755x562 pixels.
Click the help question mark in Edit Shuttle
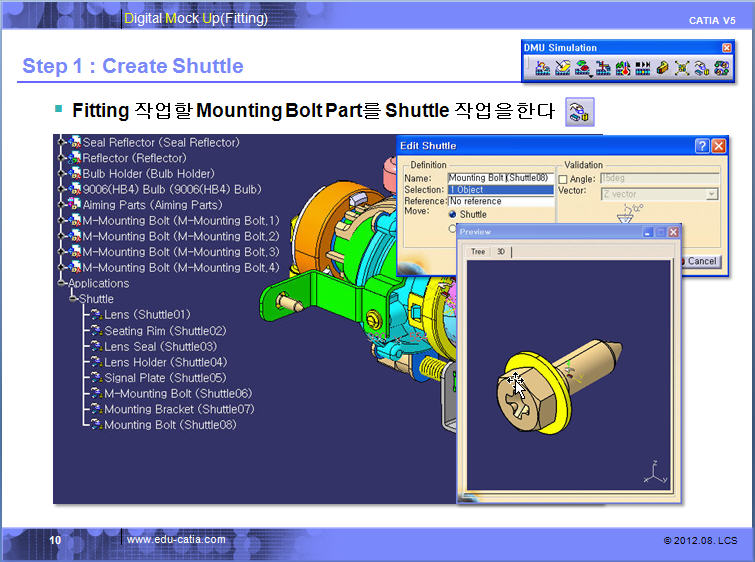[702, 146]
